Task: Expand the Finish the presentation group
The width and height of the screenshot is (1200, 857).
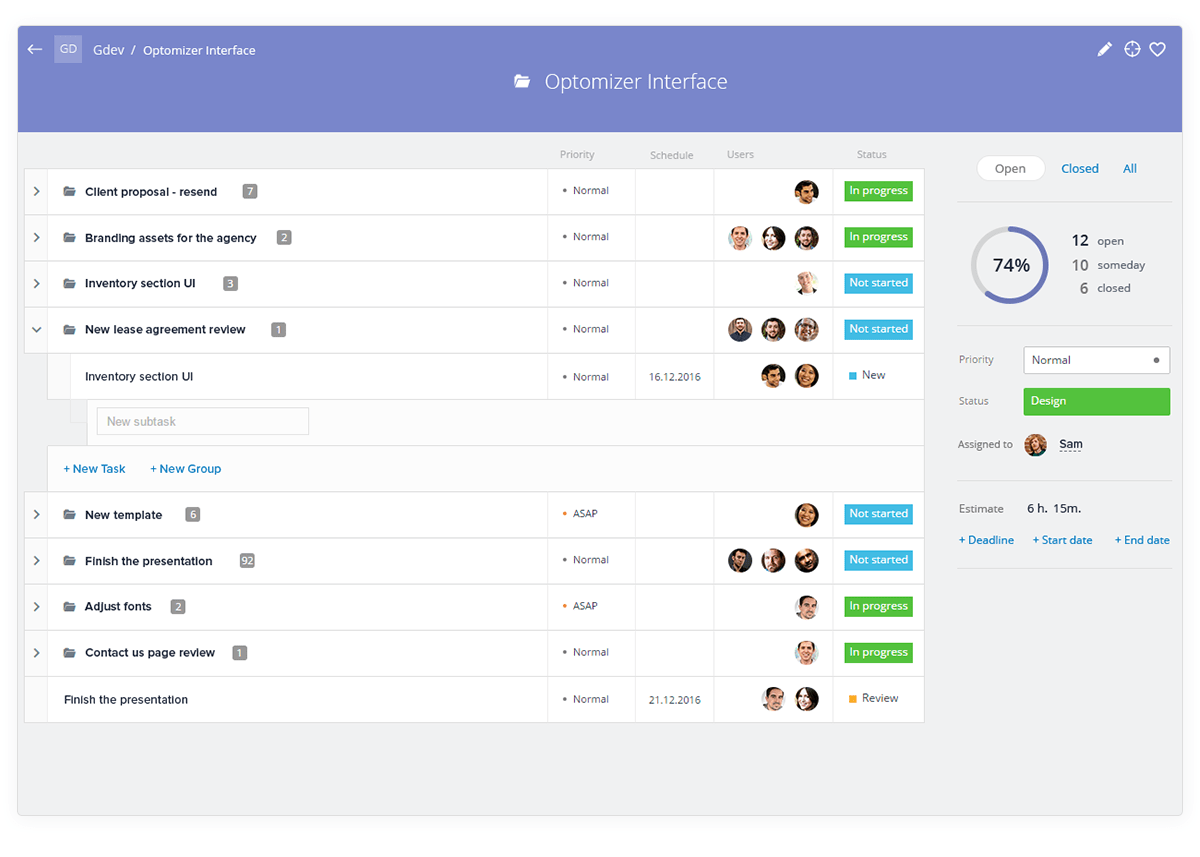Action: coord(36,561)
